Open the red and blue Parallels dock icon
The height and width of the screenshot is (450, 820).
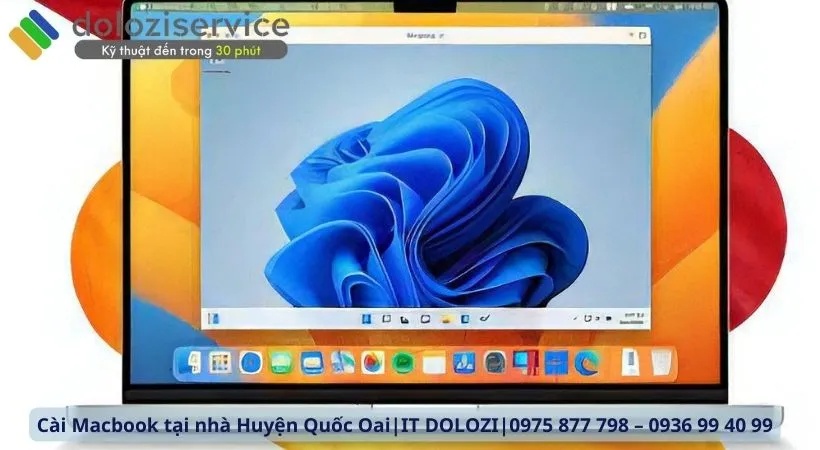525,363
